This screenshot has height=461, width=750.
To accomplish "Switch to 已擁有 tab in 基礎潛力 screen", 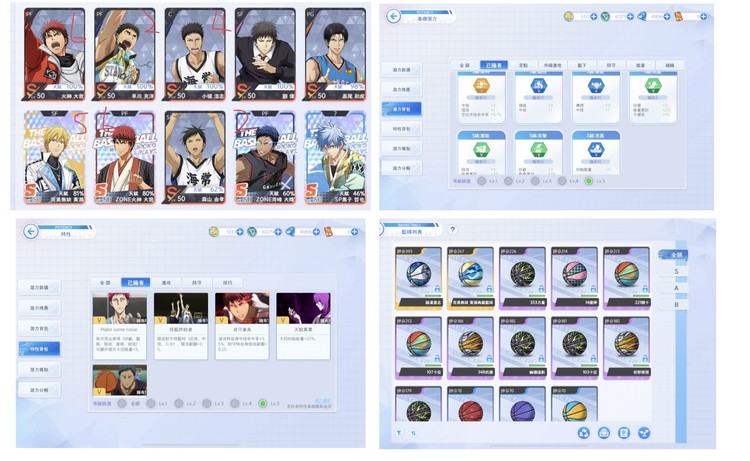I will (494, 65).
